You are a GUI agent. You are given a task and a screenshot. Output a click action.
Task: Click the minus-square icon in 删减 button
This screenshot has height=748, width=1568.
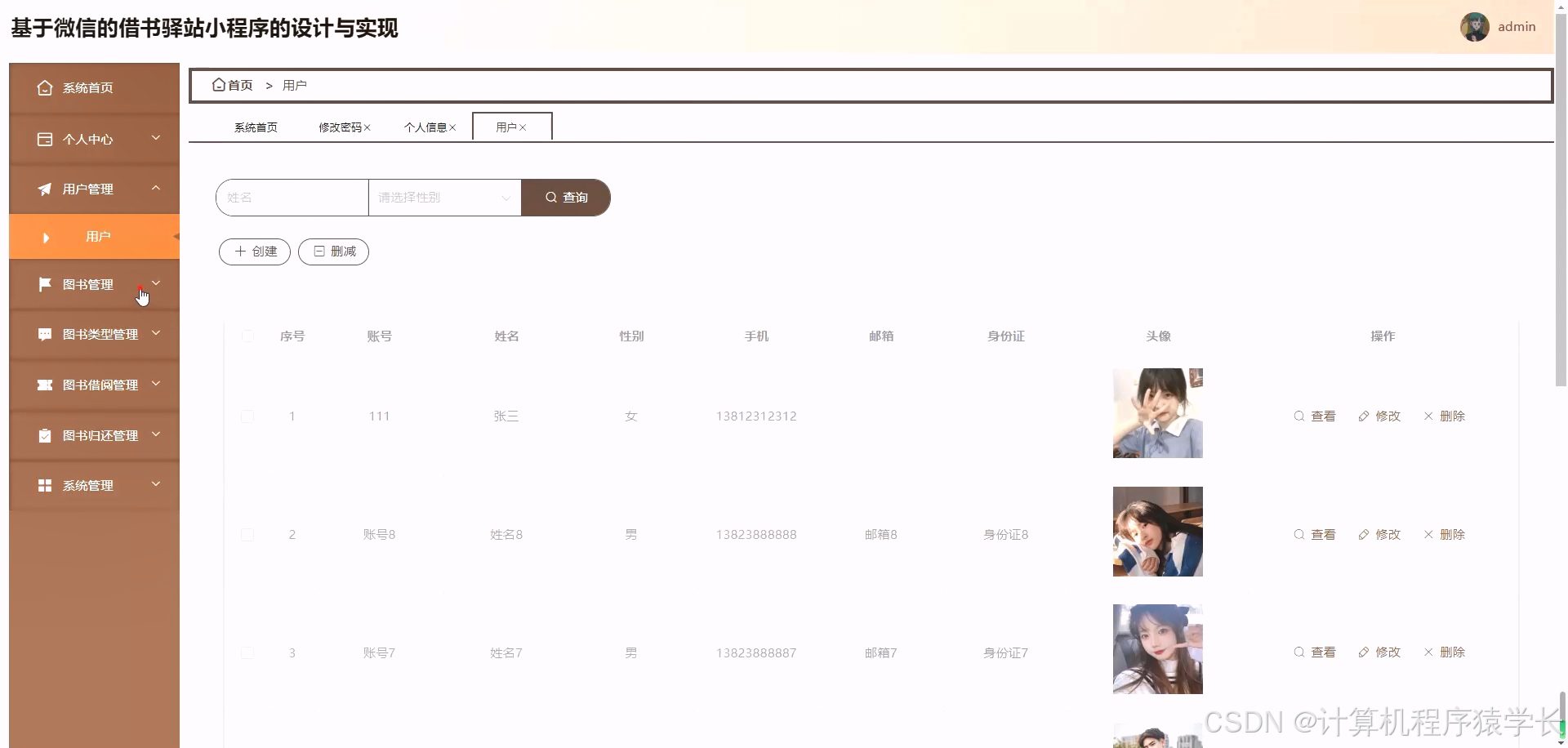click(319, 252)
